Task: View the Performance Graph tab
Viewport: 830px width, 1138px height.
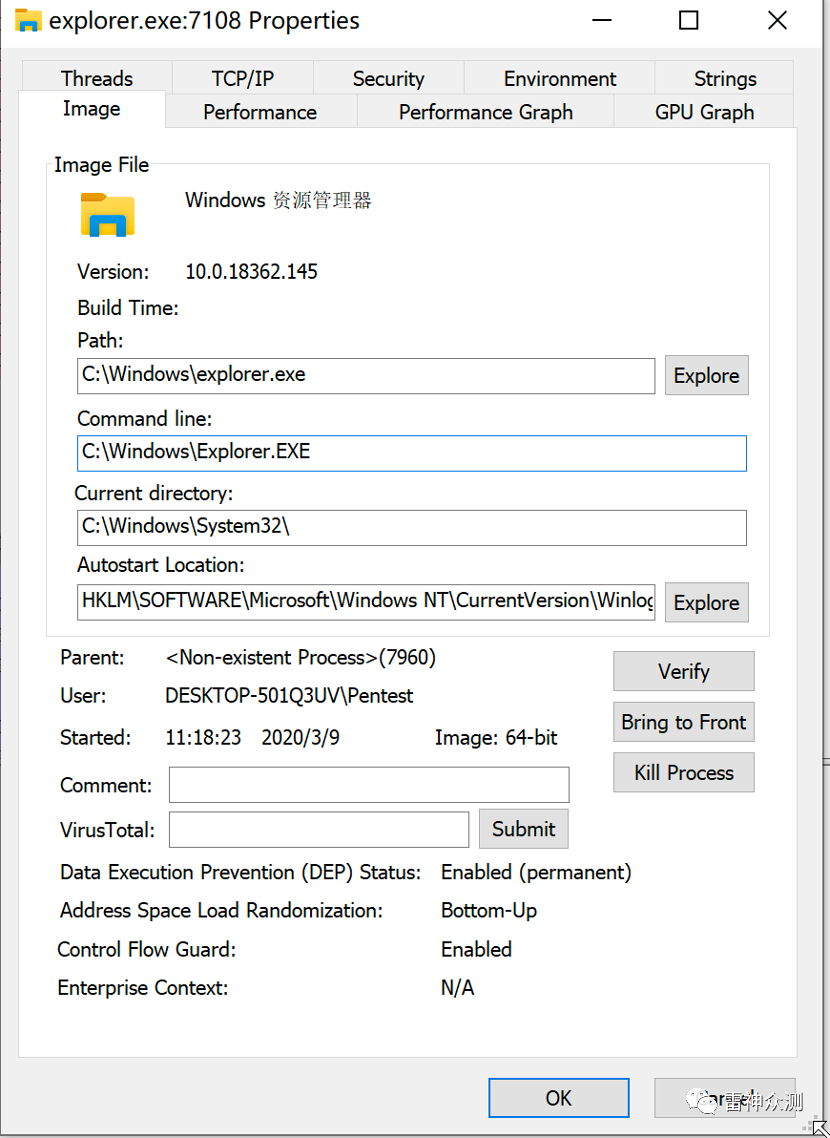Action: coord(486,112)
